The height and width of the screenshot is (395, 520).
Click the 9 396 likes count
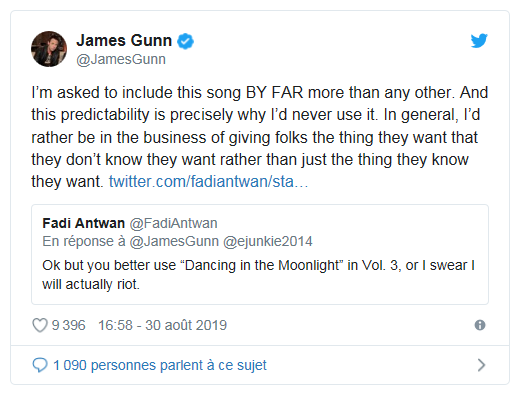click(x=68, y=325)
